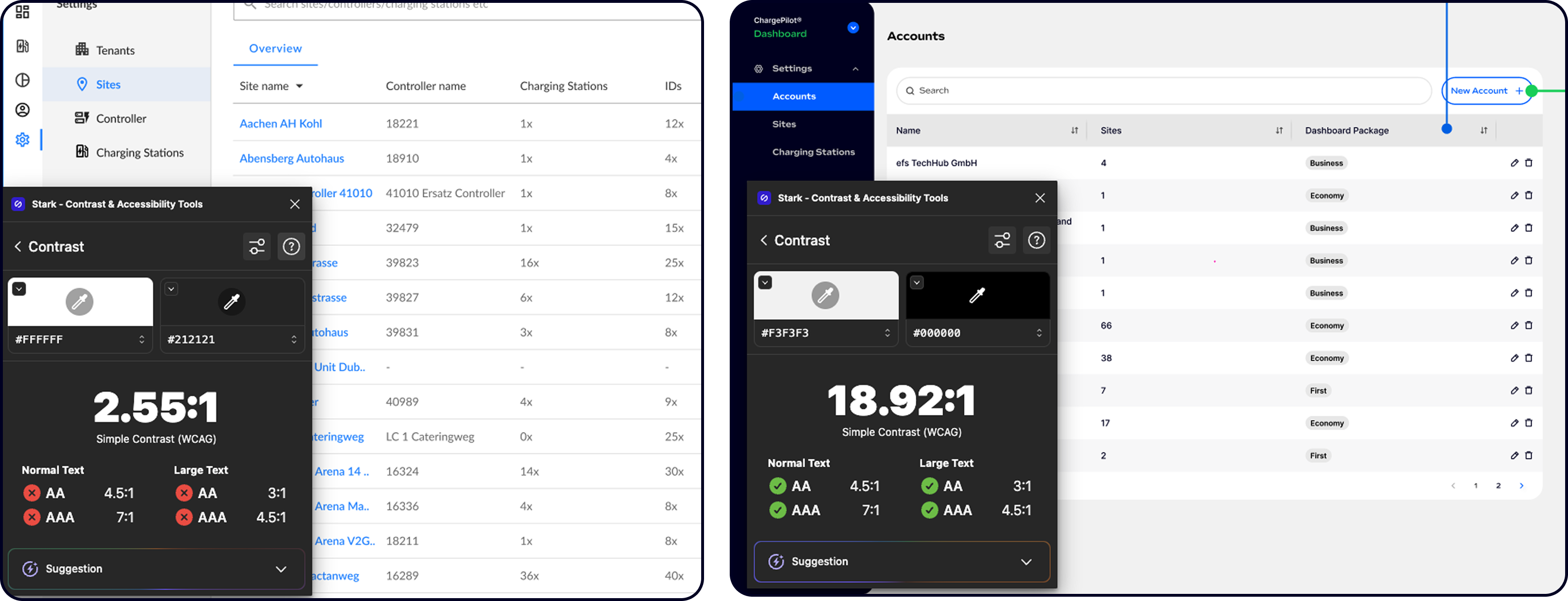Open contrast settings sliders icon in left Stark panel
The width and height of the screenshot is (1568, 601).
[257, 246]
